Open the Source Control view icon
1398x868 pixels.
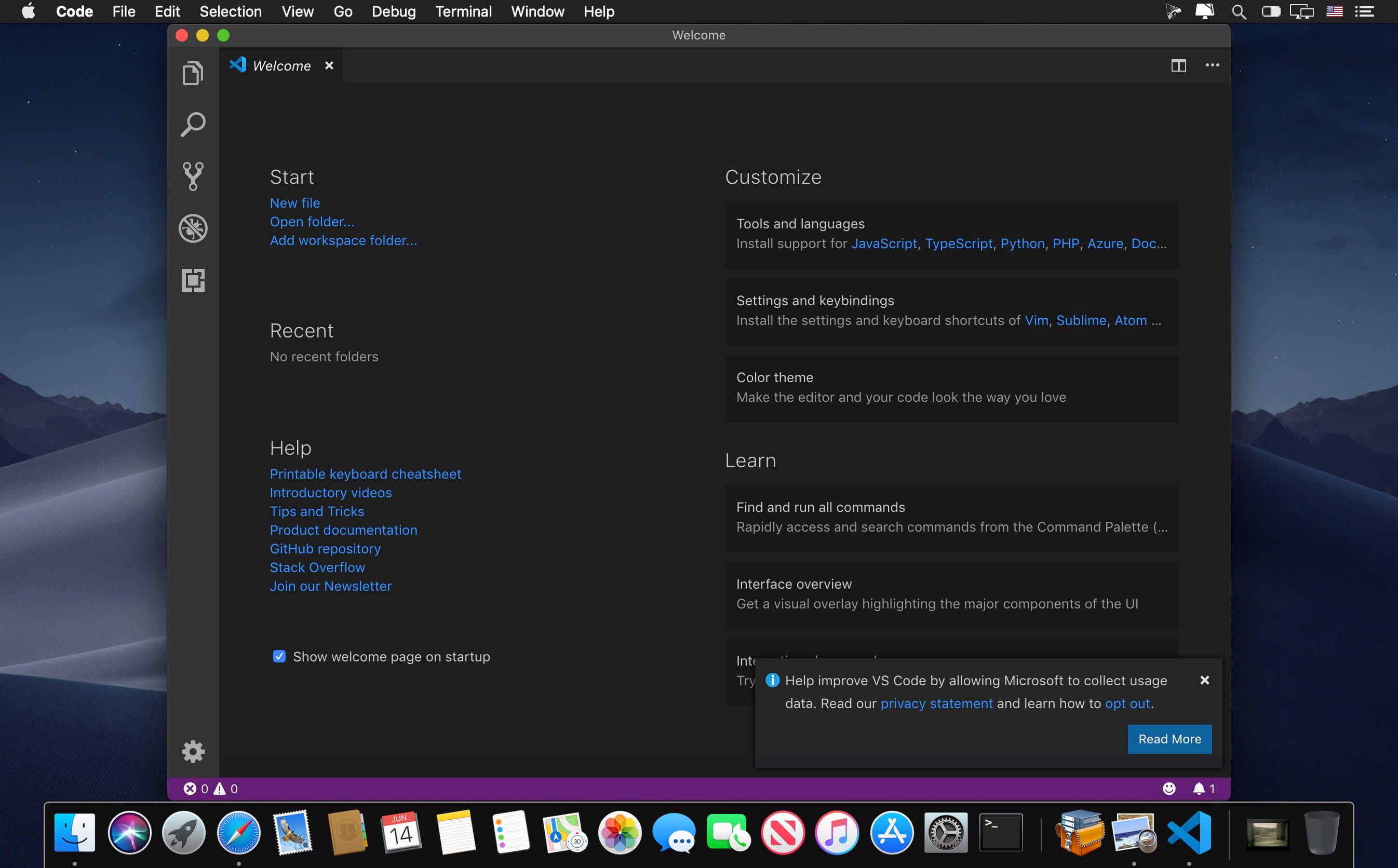[x=193, y=176]
